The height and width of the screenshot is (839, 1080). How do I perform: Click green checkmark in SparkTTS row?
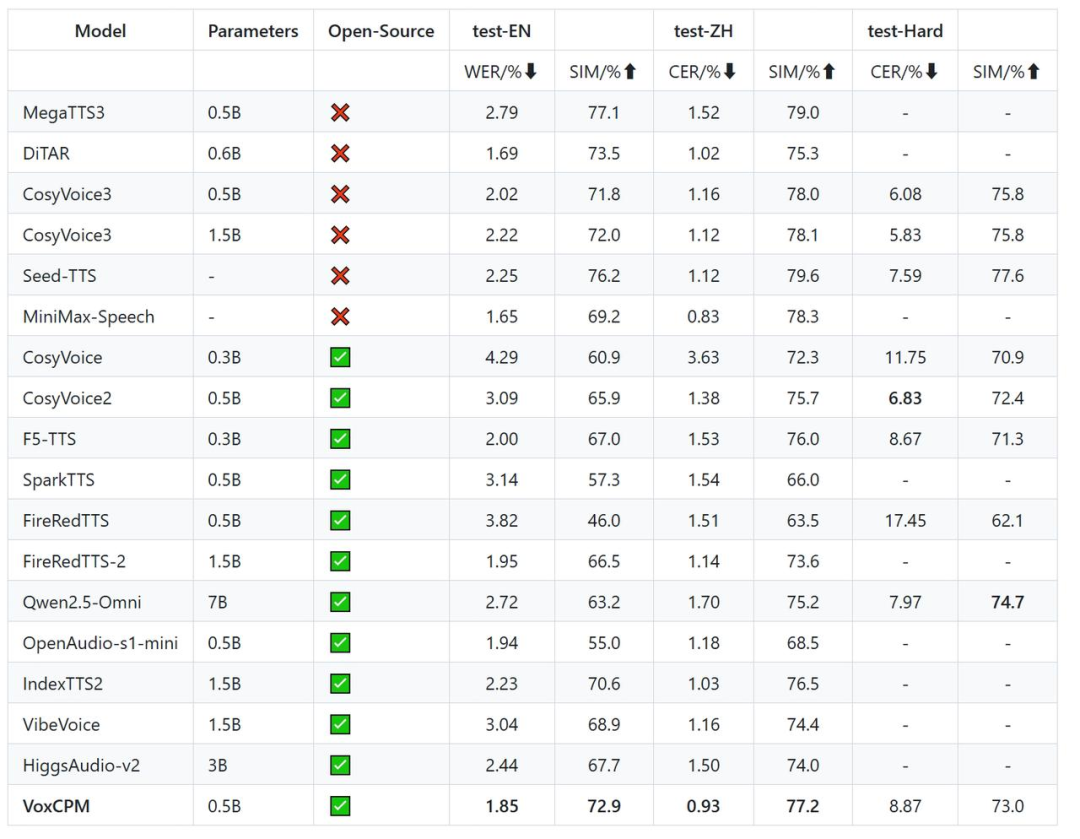click(340, 480)
